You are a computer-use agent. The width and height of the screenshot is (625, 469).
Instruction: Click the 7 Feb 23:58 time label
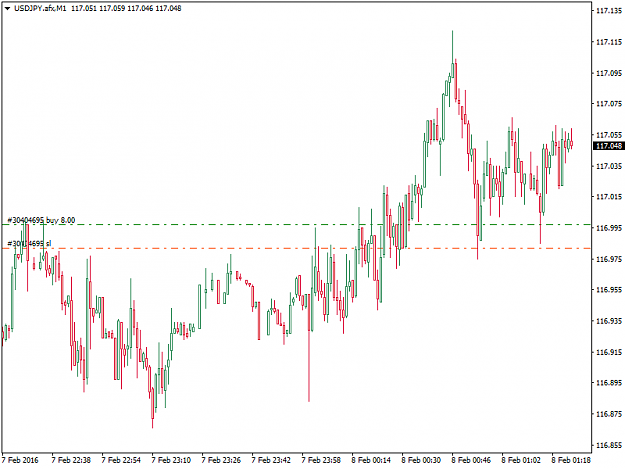tap(321, 460)
